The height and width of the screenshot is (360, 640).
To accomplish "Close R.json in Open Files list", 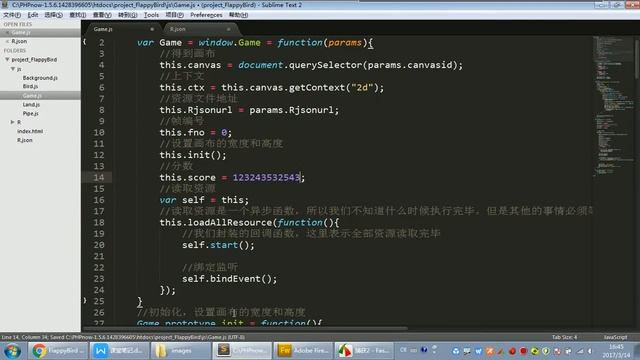I will [7, 41].
